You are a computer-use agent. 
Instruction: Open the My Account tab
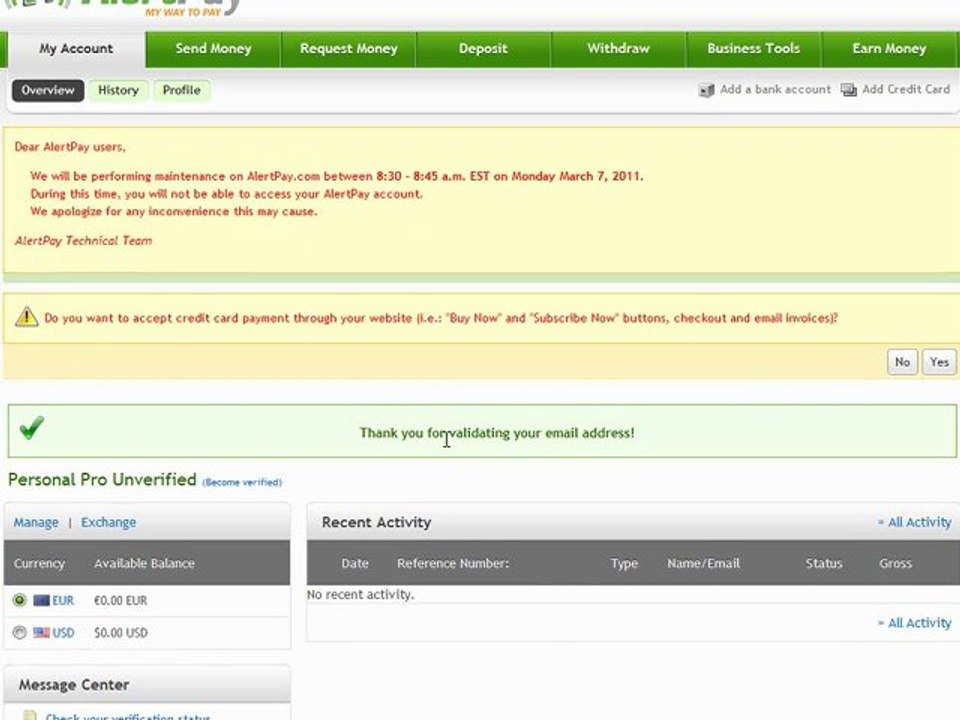tap(76, 48)
